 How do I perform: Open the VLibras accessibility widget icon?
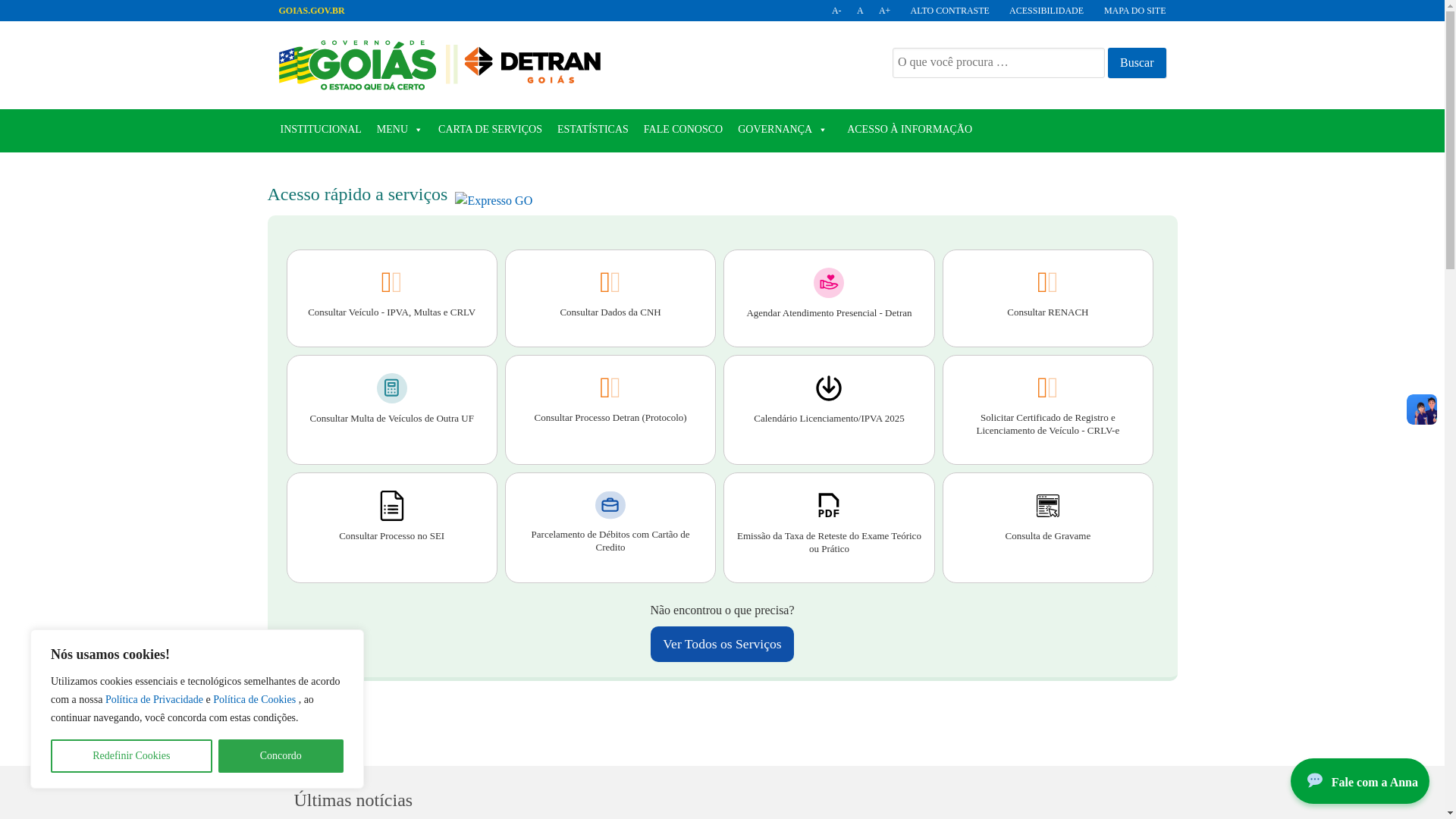(1421, 409)
